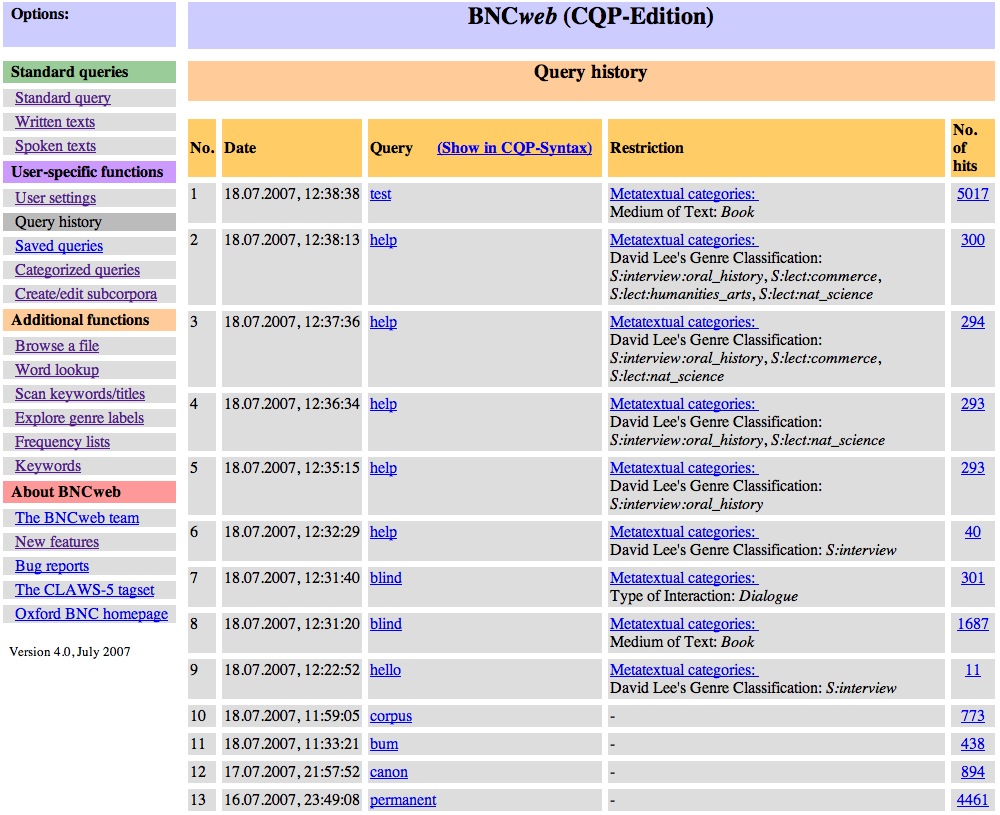Screen dimensions: 1000x815
Task: Open Scan keywords/titles function
Action: point(80,394)
